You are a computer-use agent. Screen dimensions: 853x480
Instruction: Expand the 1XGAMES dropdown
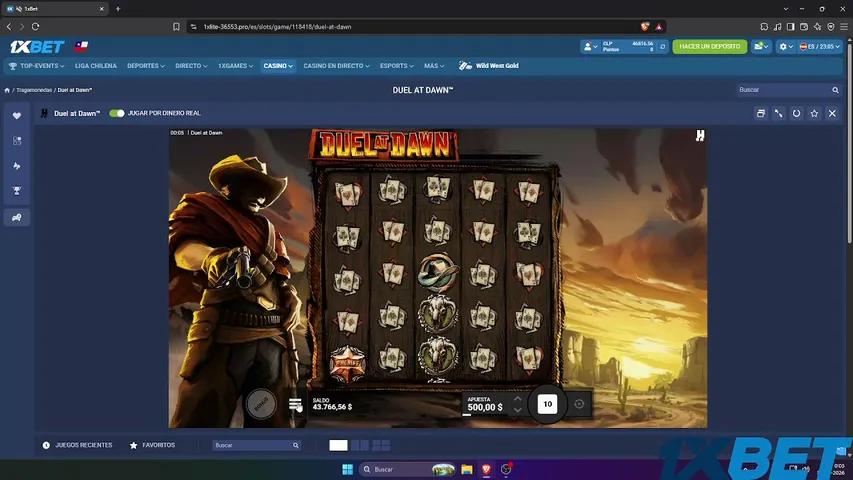(x=236, y=66)
